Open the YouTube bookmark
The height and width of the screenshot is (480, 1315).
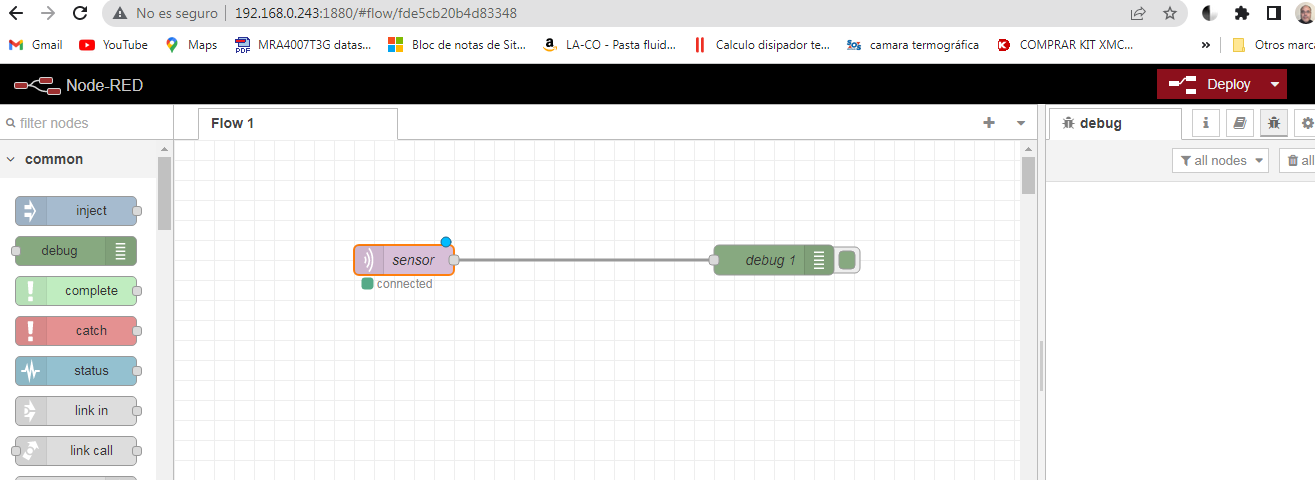(x=113, y=45)
